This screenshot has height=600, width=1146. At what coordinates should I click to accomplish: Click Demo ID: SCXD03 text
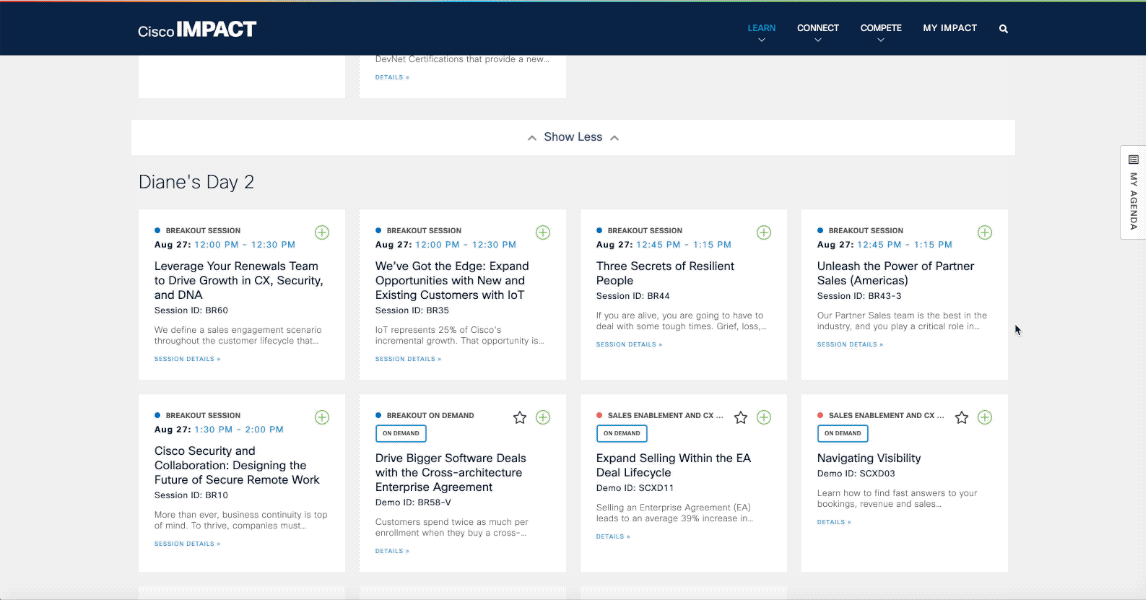click(855, 473)
